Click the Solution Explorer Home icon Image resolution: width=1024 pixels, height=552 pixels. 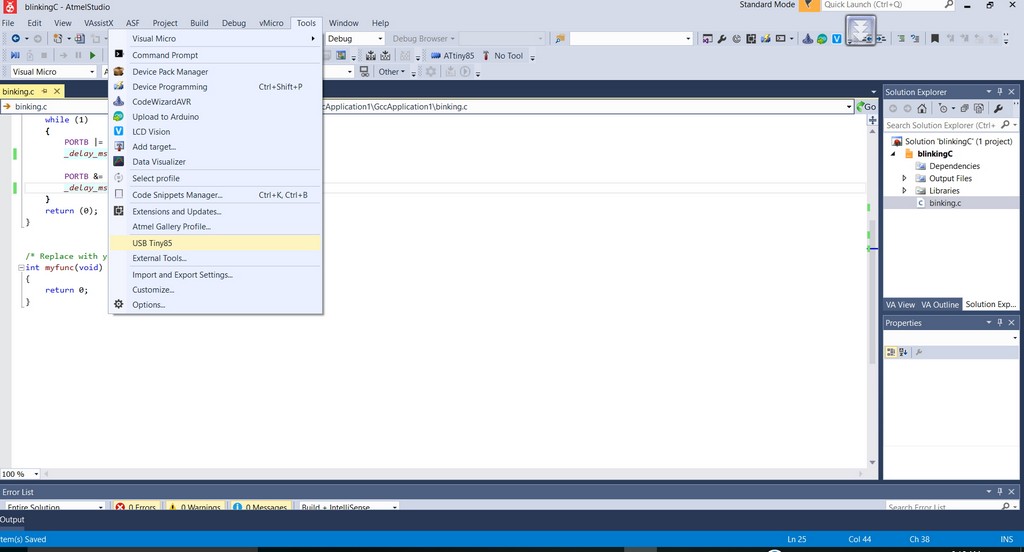coord(921,108)
